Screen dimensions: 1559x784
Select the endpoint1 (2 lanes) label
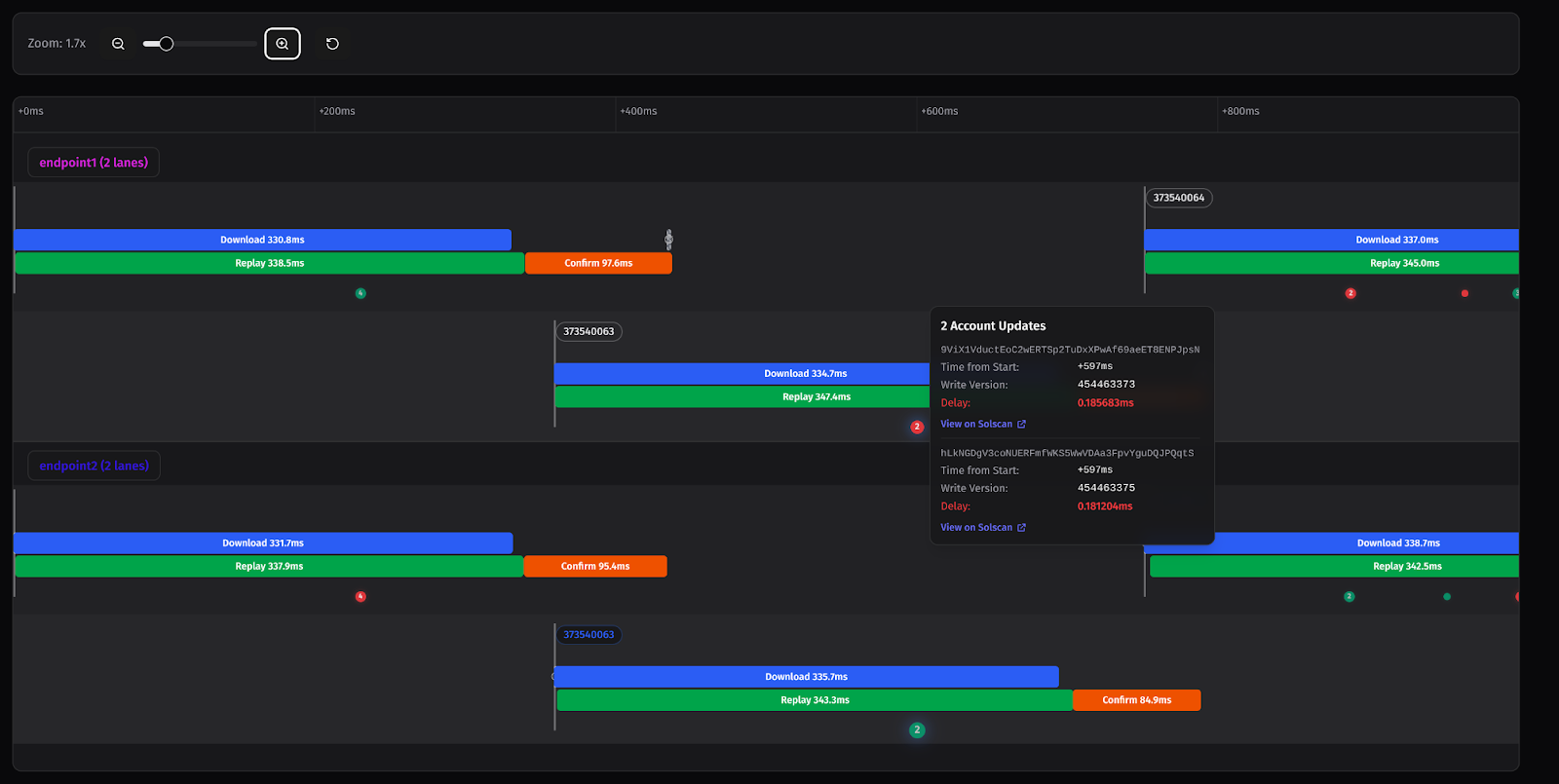[x=94, y=163]
